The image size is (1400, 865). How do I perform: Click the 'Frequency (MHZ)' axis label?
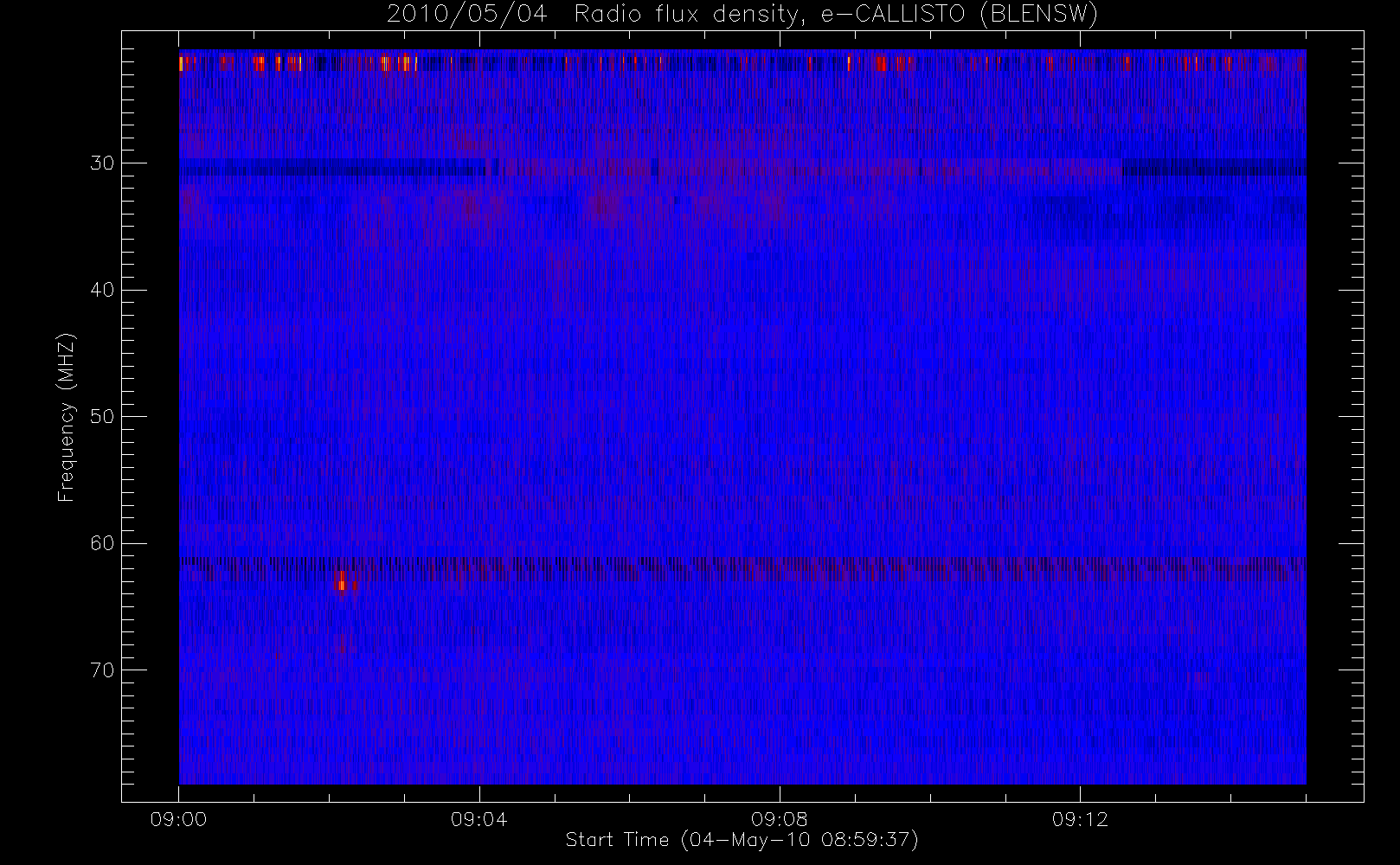coord(66,417)
